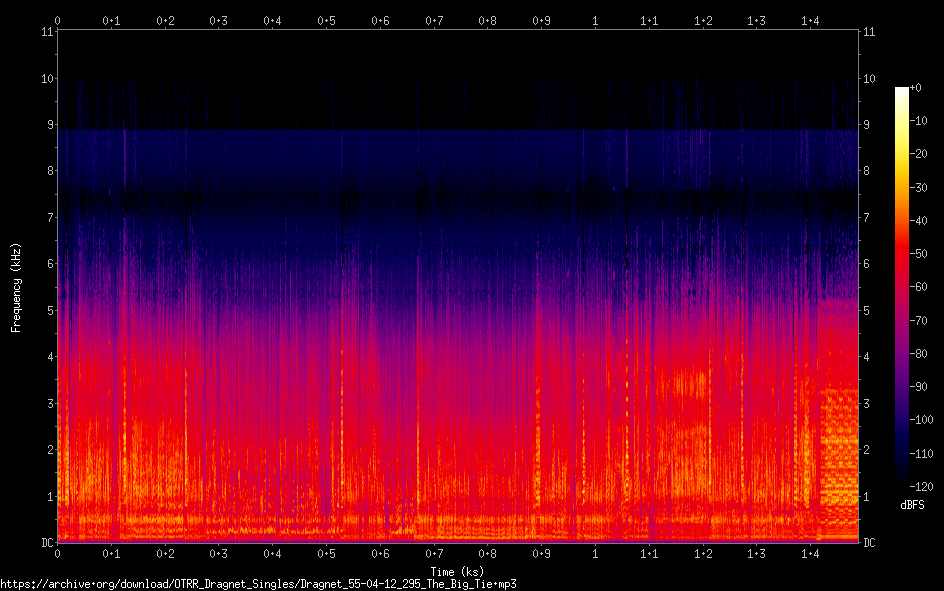Click the 1 ks mark on the top axis

click(x=596, y=20)
